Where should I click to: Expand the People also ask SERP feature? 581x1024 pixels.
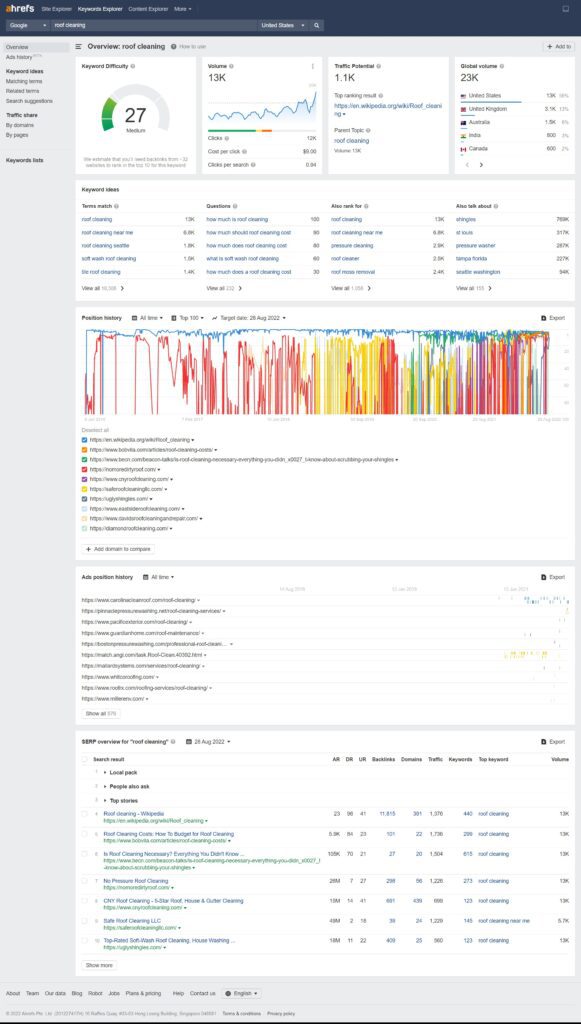click(x=127, y=786)
